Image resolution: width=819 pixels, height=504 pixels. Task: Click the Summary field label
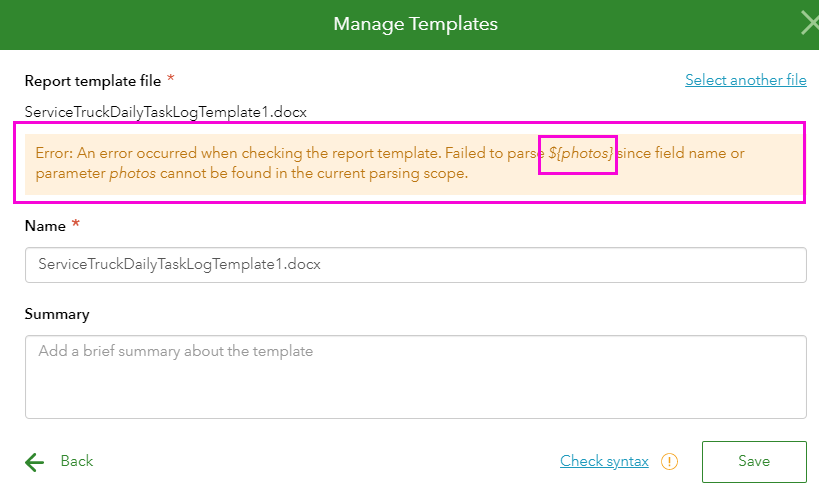click(x=57, y=314)
